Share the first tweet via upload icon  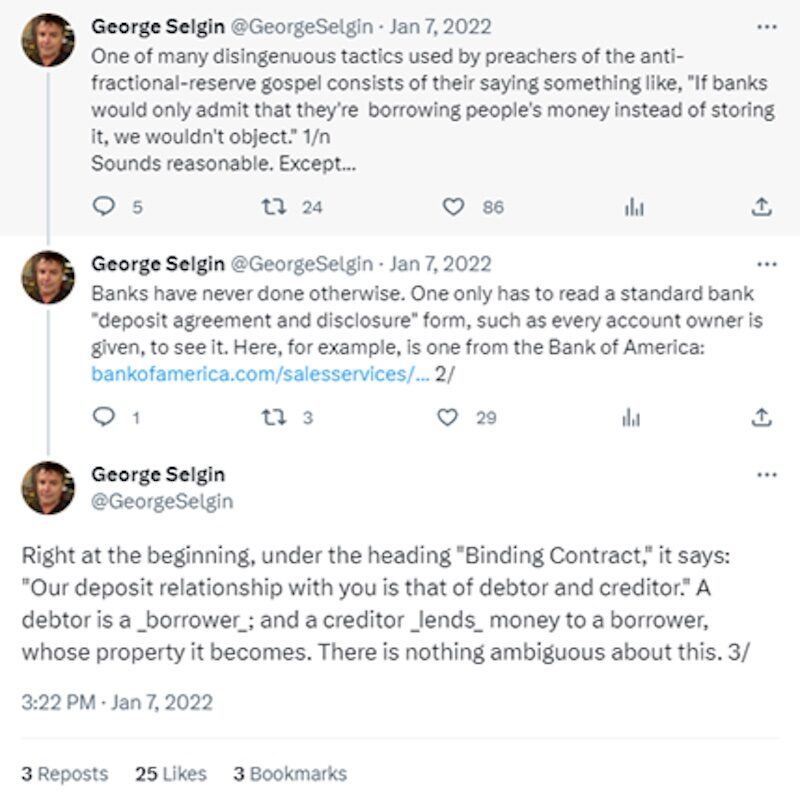click(x=761, y=207)
